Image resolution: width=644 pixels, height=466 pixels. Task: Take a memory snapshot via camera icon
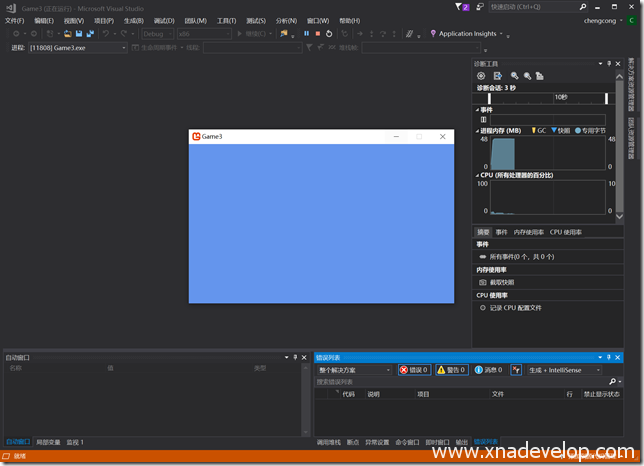(x=483, y=282)
